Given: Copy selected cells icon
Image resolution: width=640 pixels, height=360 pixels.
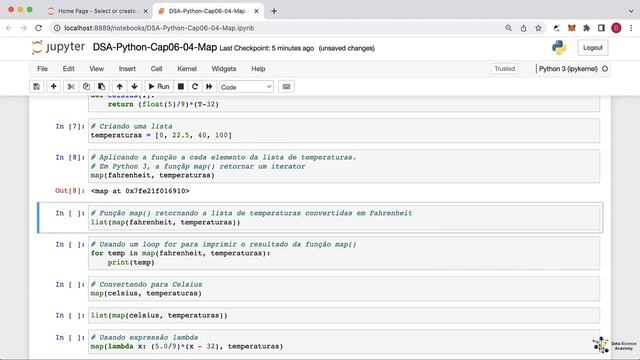Looking at the screenshot, I should click(x=86, y=87).
